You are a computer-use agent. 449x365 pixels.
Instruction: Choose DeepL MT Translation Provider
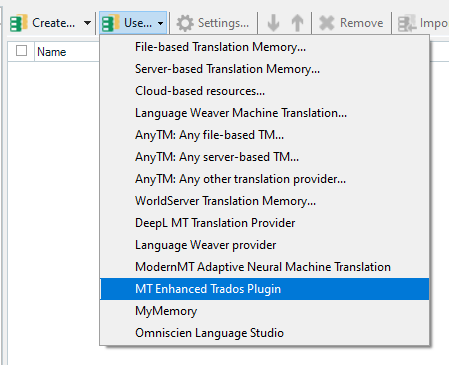click(265, 223)
